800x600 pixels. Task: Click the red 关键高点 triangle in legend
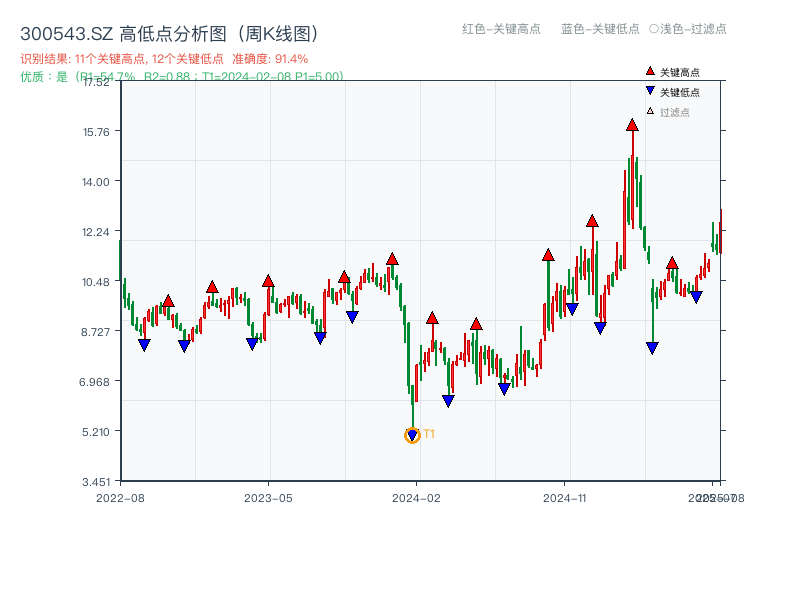point(650,71)
